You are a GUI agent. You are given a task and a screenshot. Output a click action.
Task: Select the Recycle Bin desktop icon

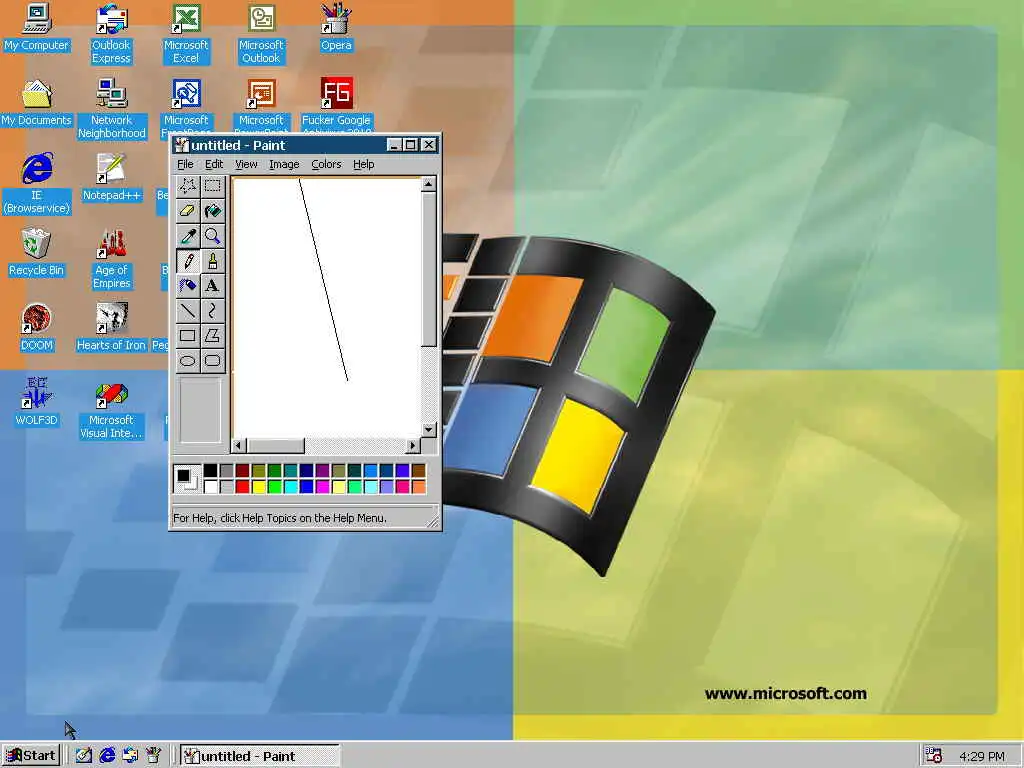[x=36, y=253]
